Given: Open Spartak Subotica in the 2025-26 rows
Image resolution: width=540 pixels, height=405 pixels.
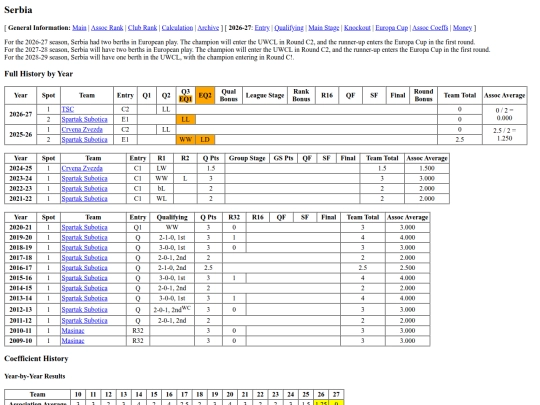Looking at the screenshot, I should click(84, 139).
